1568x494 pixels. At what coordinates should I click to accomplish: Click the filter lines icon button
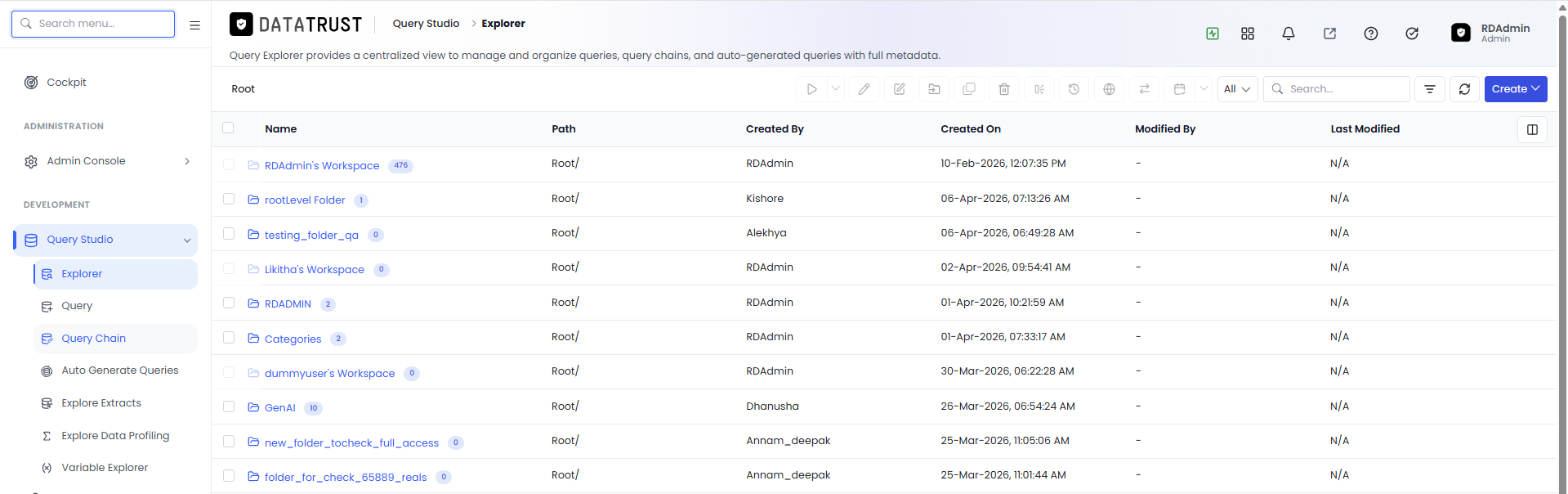coord(1430,89)
